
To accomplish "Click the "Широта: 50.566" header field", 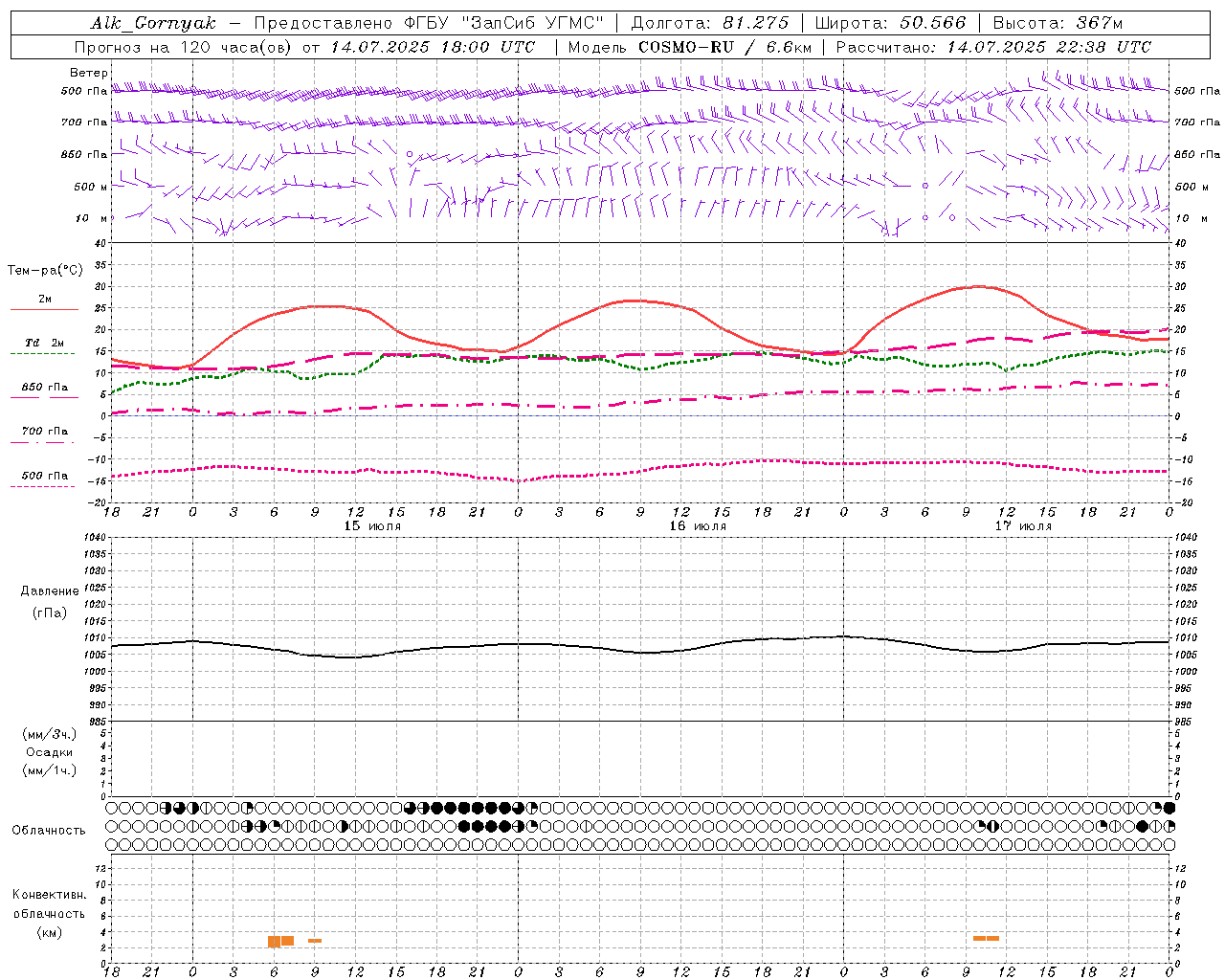I will pyautogui.click(x=890, y=23).
